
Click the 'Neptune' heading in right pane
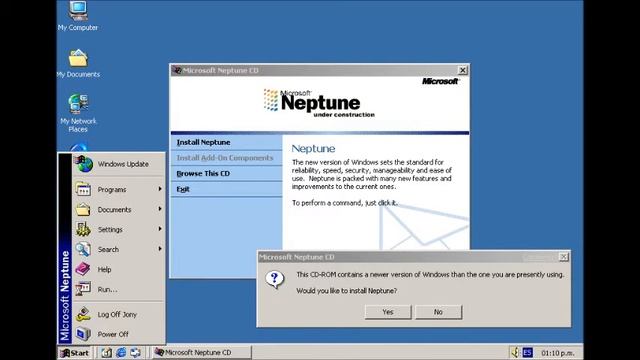(x=313, y=149)
